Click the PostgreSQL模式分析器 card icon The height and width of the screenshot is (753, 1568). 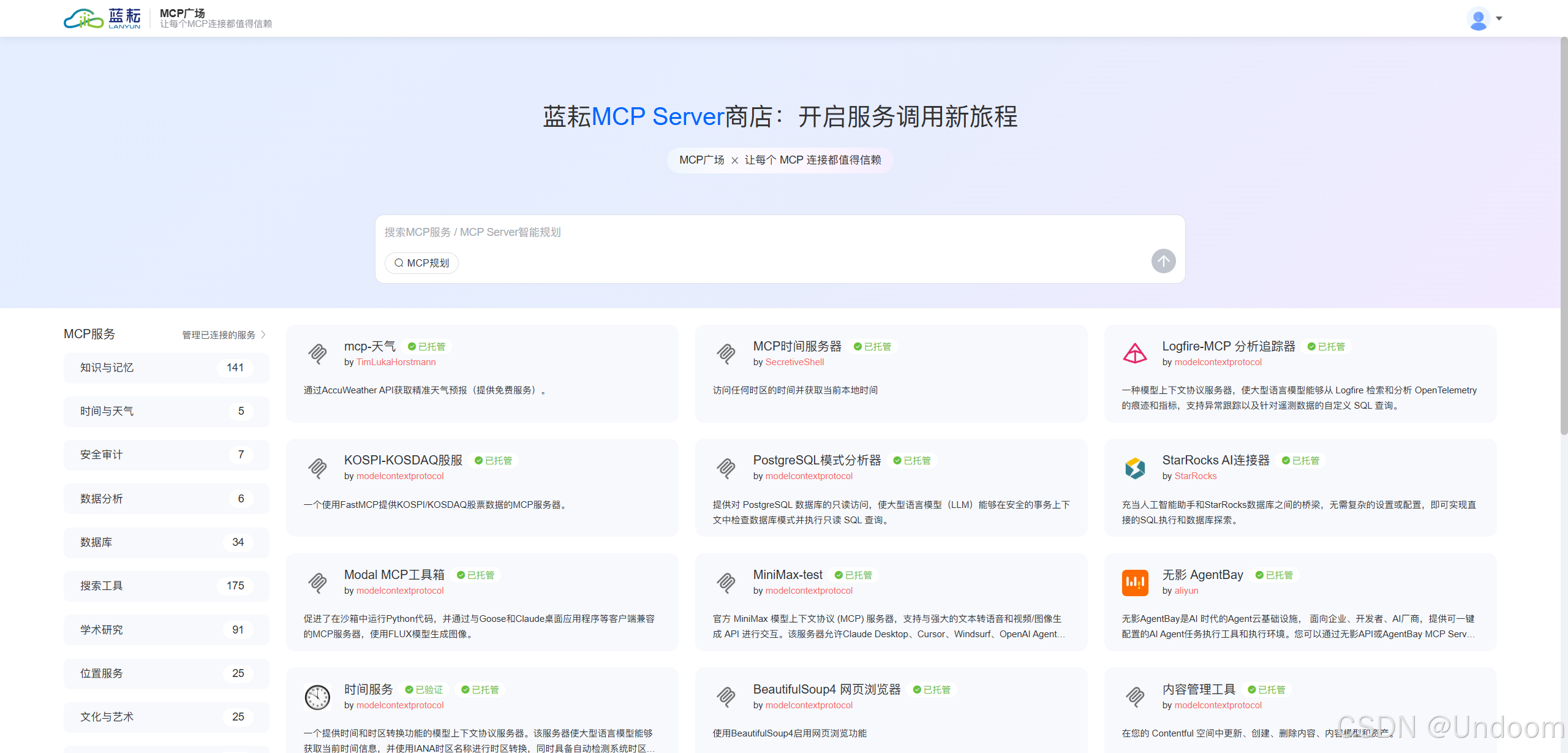[726, 468]
